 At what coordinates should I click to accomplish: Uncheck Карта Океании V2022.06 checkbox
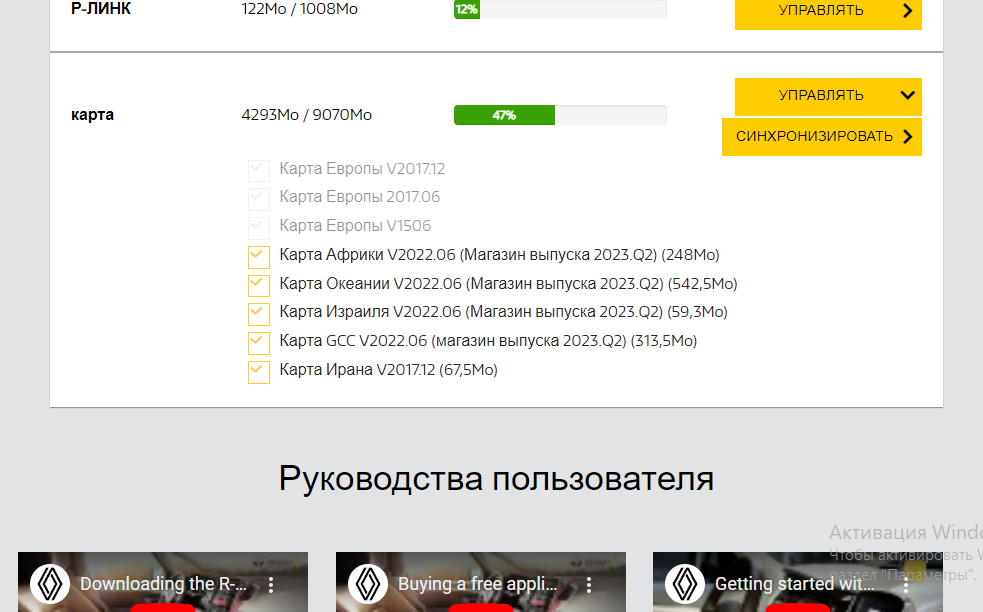[259, 285]
